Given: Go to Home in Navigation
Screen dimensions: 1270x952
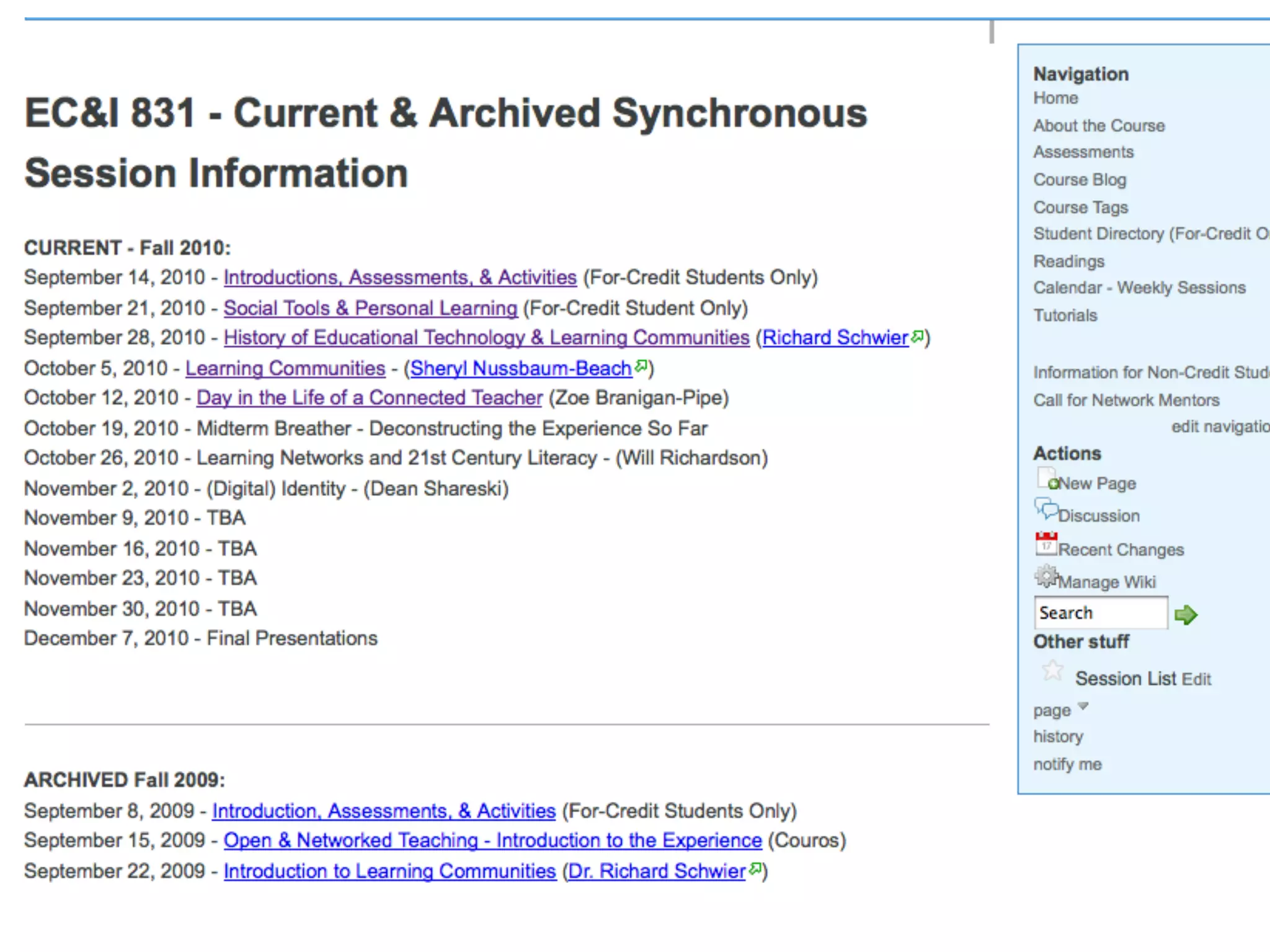Looking at the screenshot, I should [x=1055, y=98].
